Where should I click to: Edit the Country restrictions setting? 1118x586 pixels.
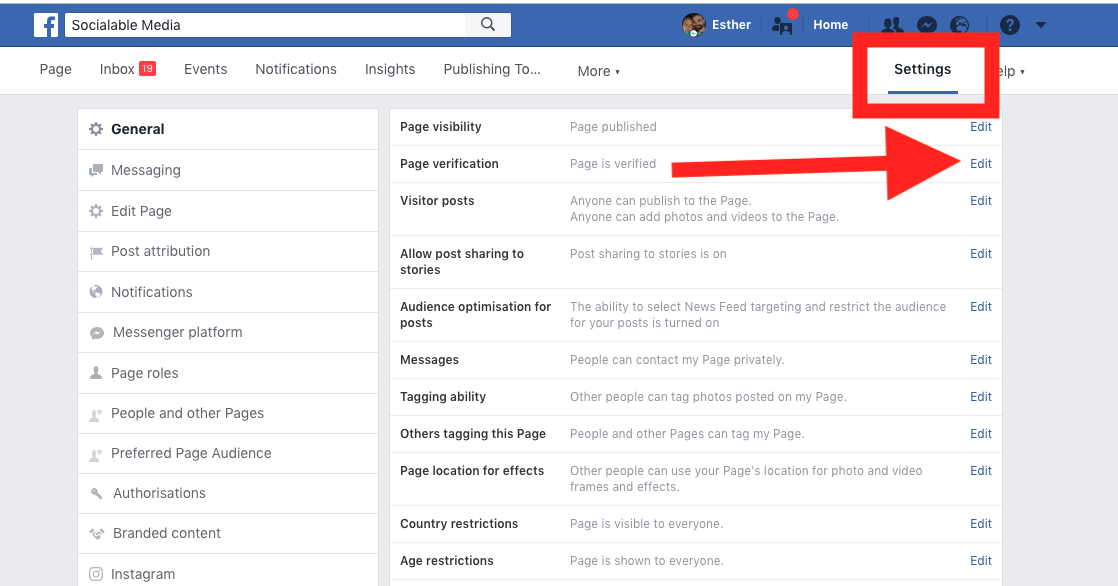(x=980, y=523)
